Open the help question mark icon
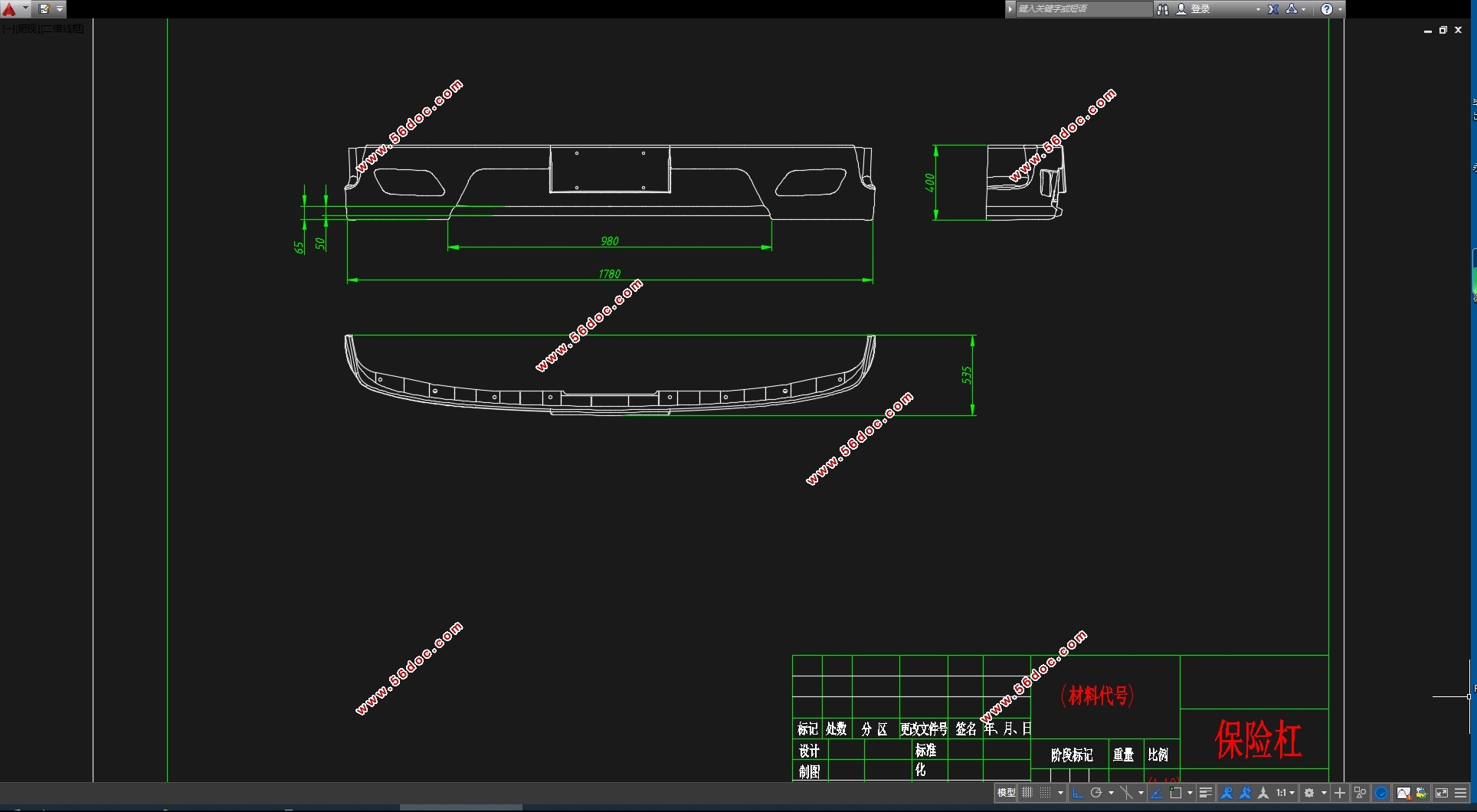This screenshot has width=1477, height=812. click(x=1327, y=9)
